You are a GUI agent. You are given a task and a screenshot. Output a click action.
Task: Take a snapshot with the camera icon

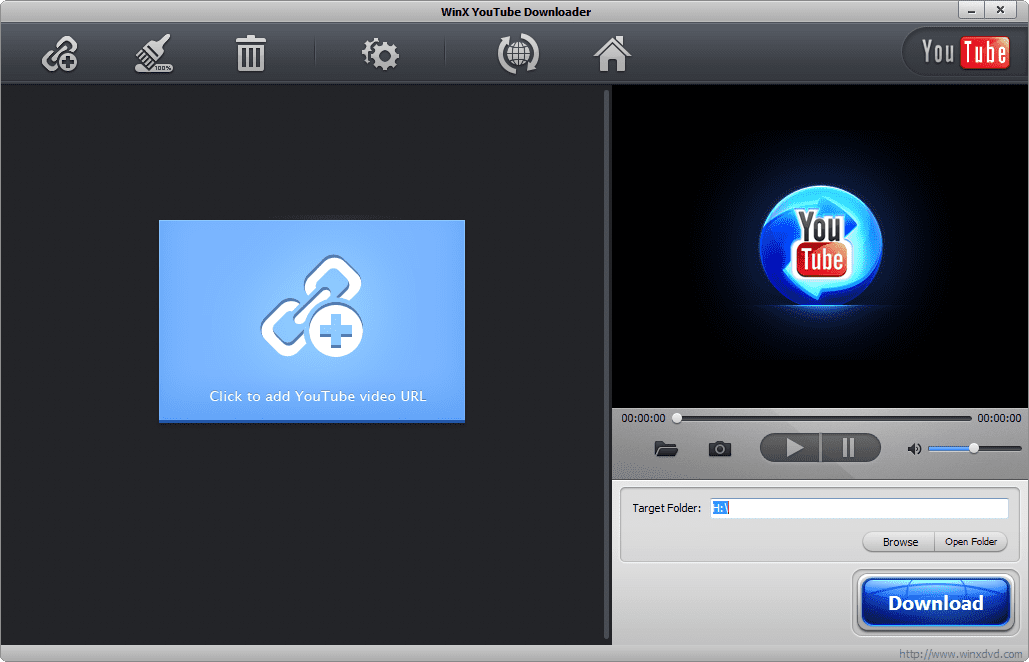click(719, 448)
